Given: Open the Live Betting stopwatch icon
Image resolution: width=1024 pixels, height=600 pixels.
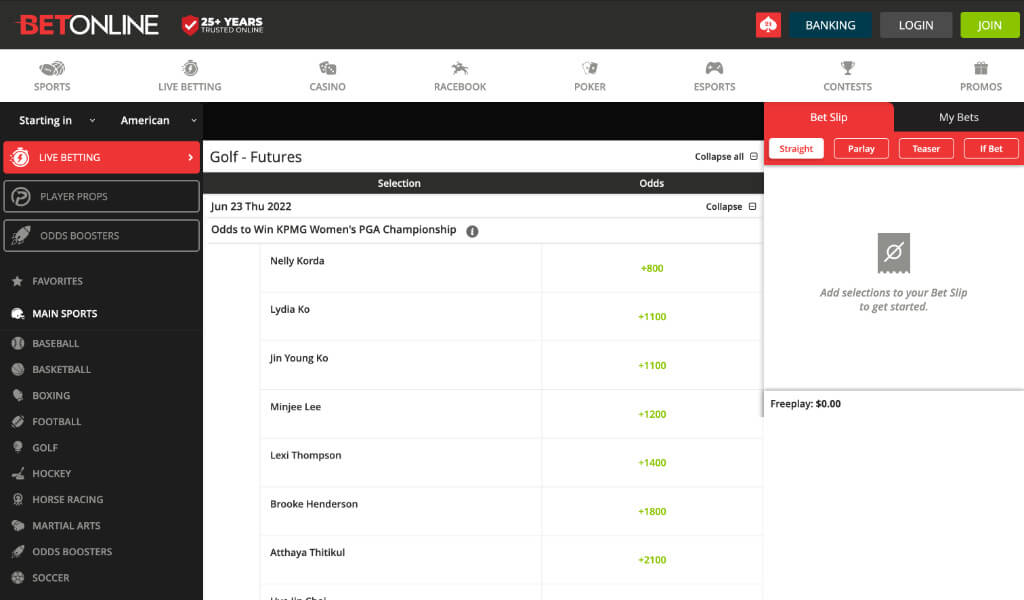Looking at the screenshot, I should click(x=190, y=68).
